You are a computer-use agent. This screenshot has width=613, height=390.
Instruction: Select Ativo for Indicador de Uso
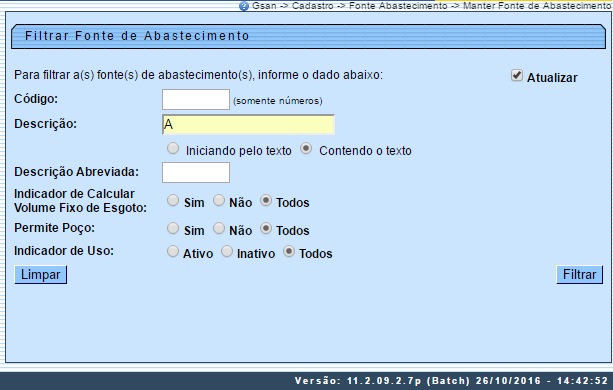click(173, 251)
